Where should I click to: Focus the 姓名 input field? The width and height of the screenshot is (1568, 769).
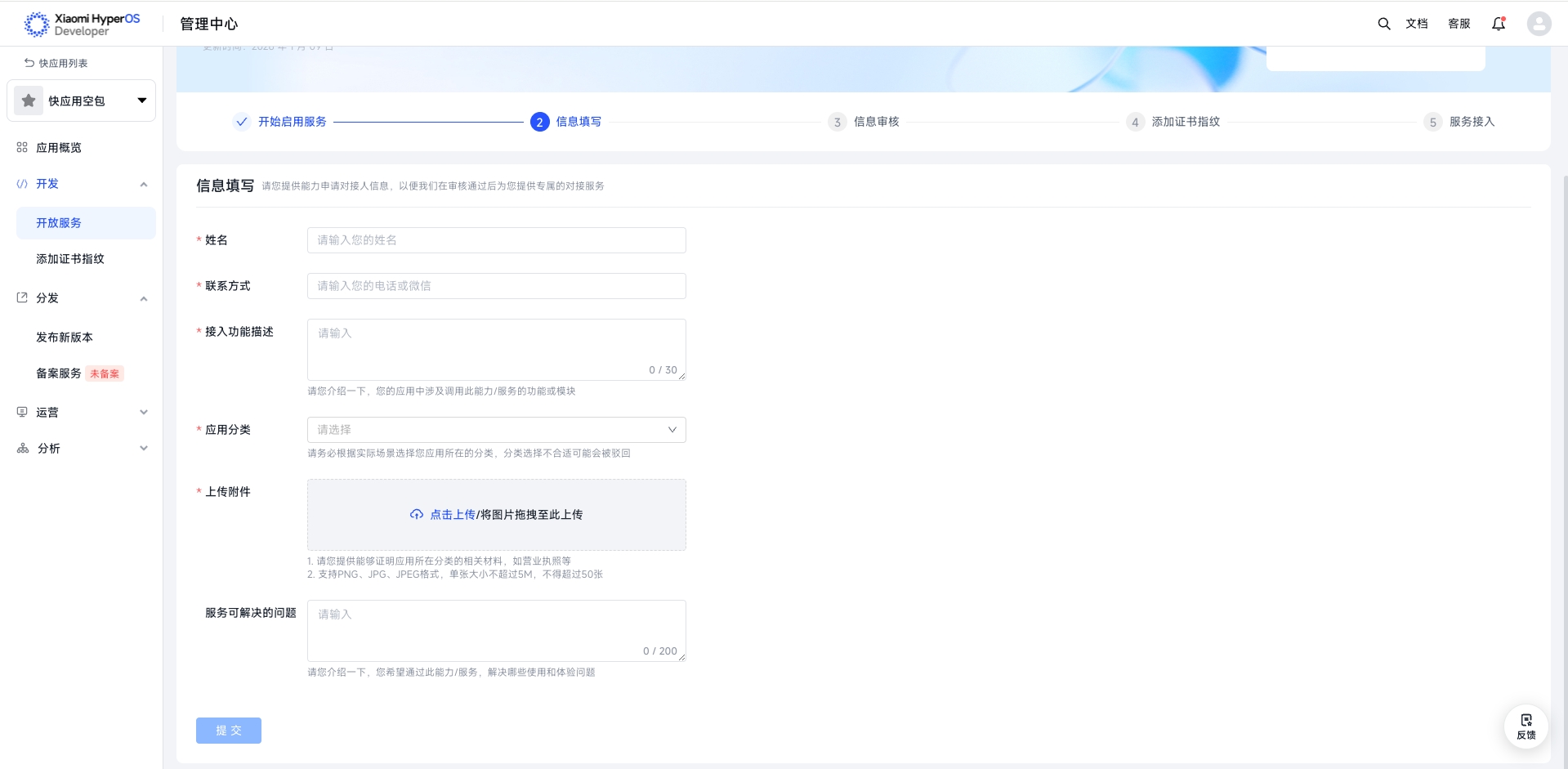tap(496, 240)
